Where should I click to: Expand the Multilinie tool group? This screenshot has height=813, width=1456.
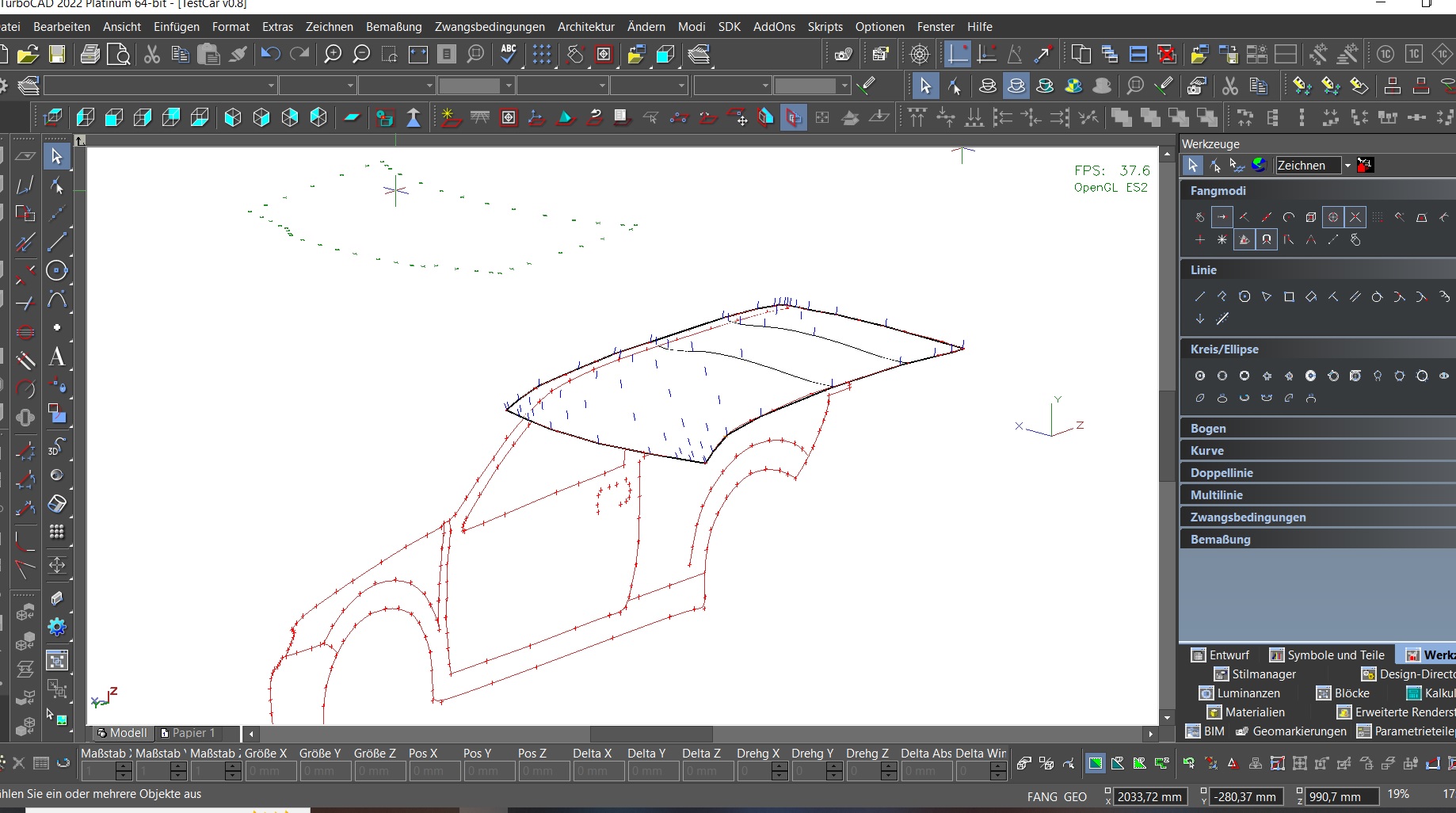tap(1317, 494)
